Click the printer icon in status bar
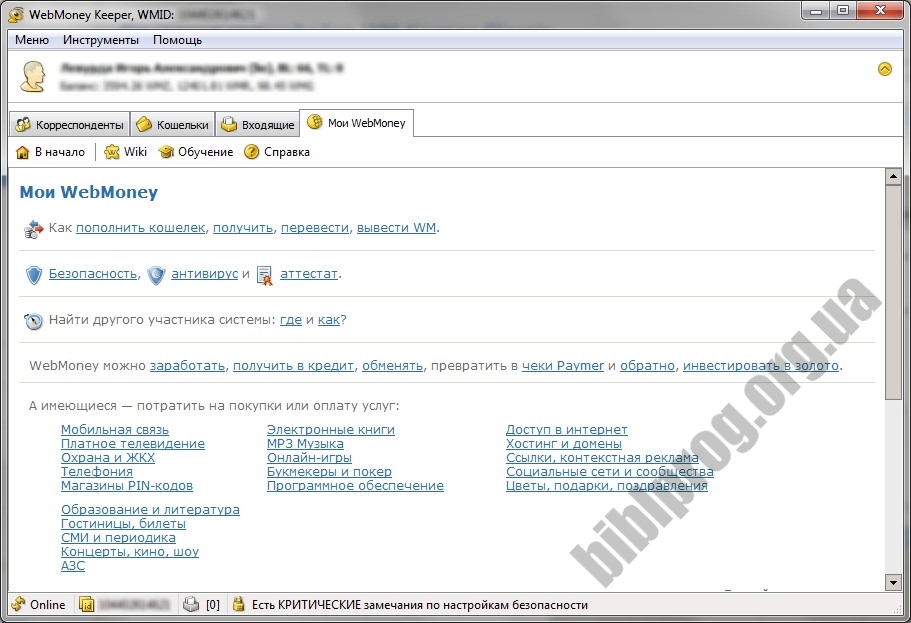 click(192, 604)
